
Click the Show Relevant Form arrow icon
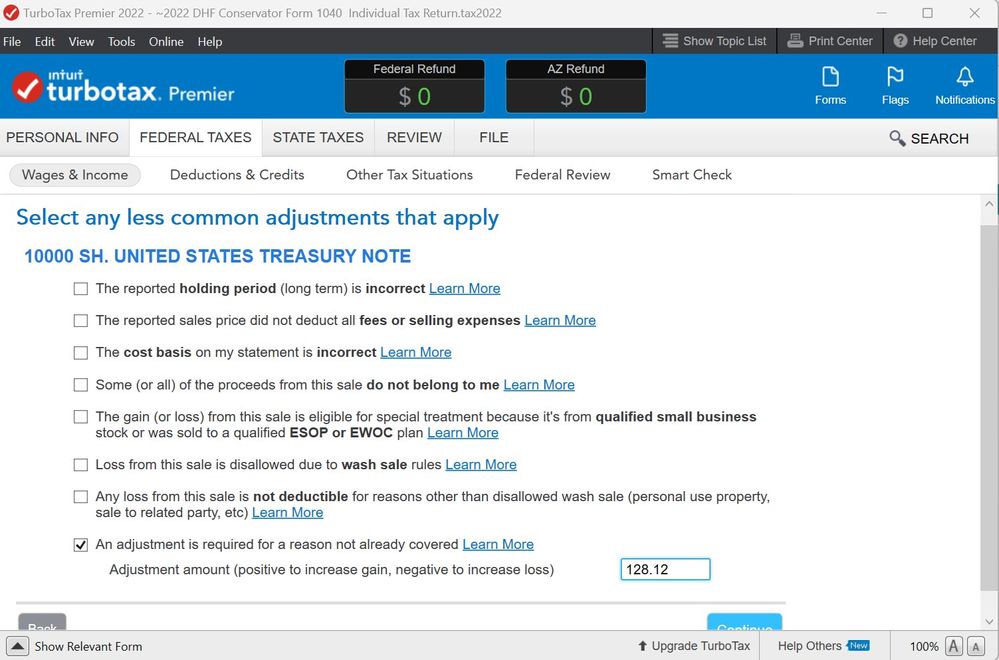tap(17, 646)
